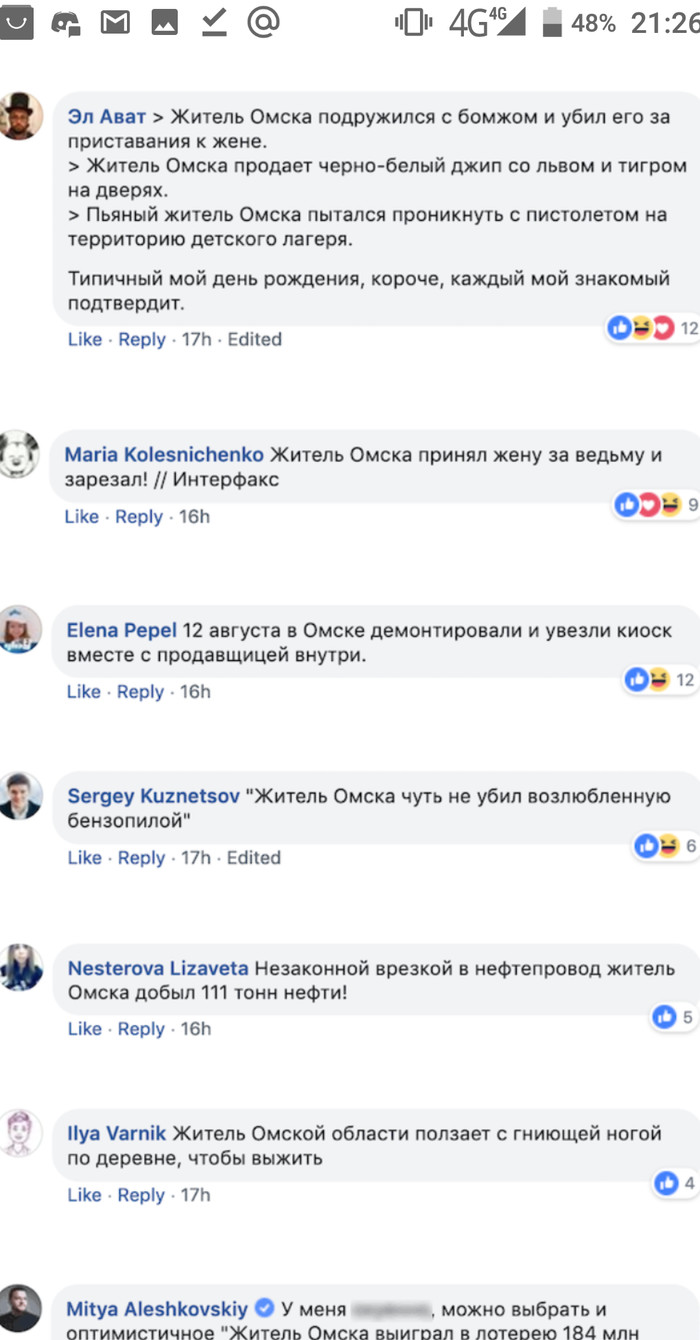Open Эл Ават's profile picture
The height and width of the screenshot is (1340, 700).
point(20,116)
